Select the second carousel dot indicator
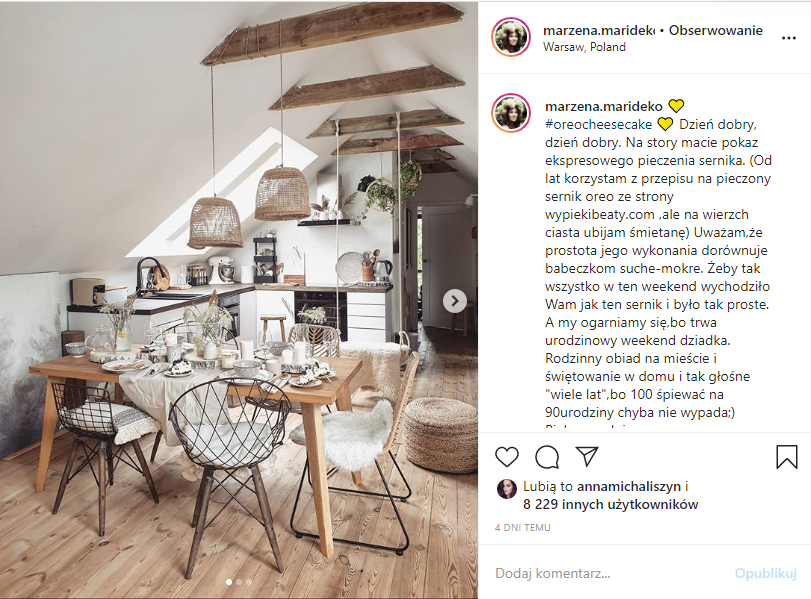 point(239,582)
